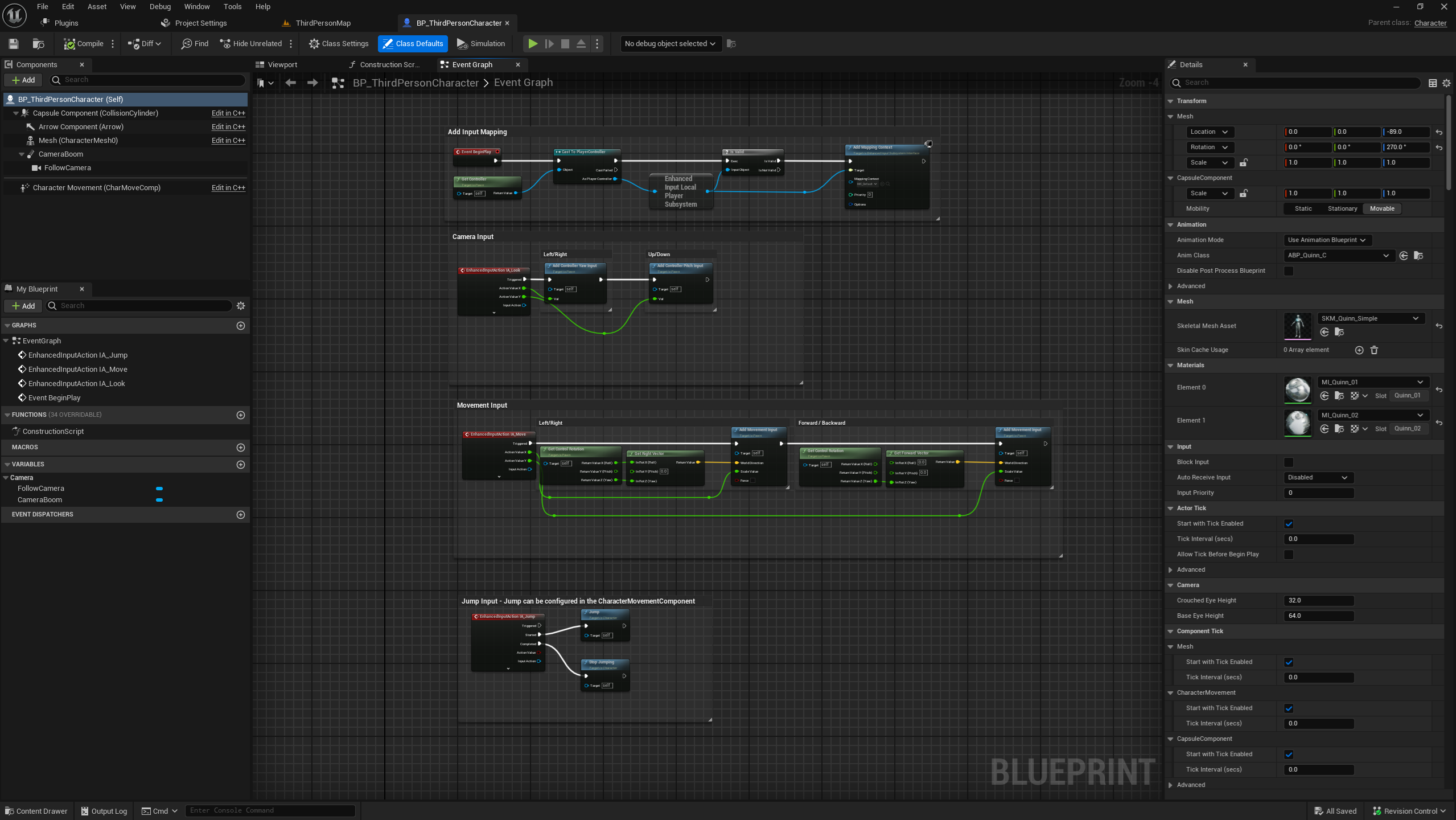Toggle Hide Unrelated nodes
Screen dimensions: 1456x820
pyautogui.click(x=251, y=44)
